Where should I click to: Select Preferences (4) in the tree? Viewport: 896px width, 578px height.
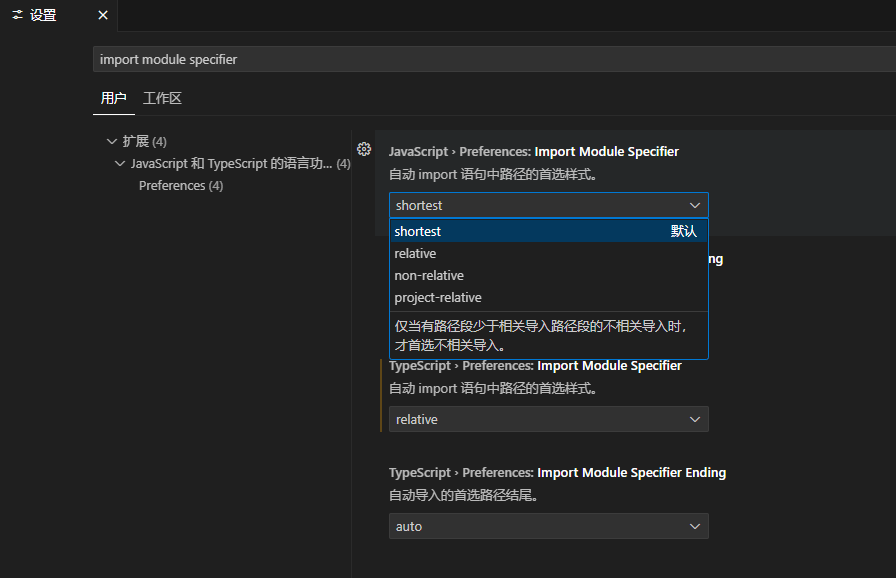point(180,185)
